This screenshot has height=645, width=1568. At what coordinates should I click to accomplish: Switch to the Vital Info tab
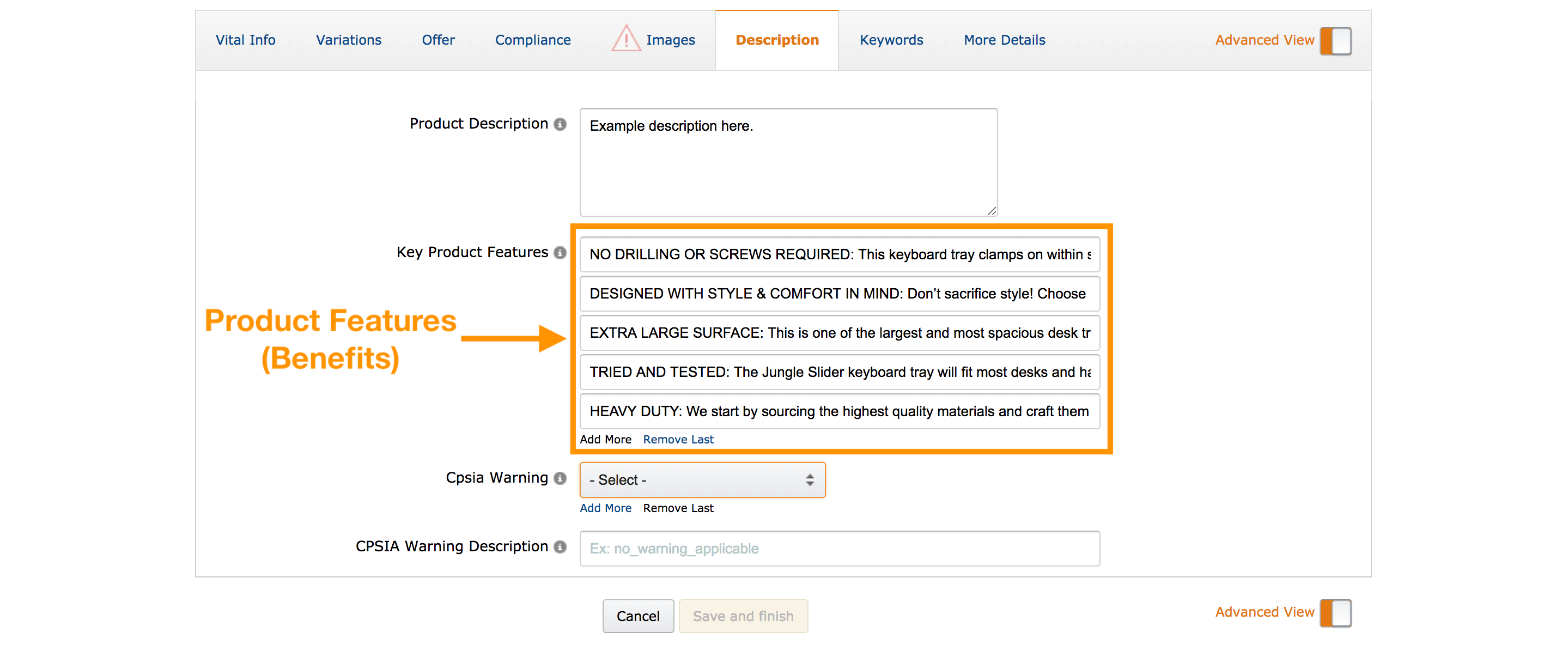[245, 40]
